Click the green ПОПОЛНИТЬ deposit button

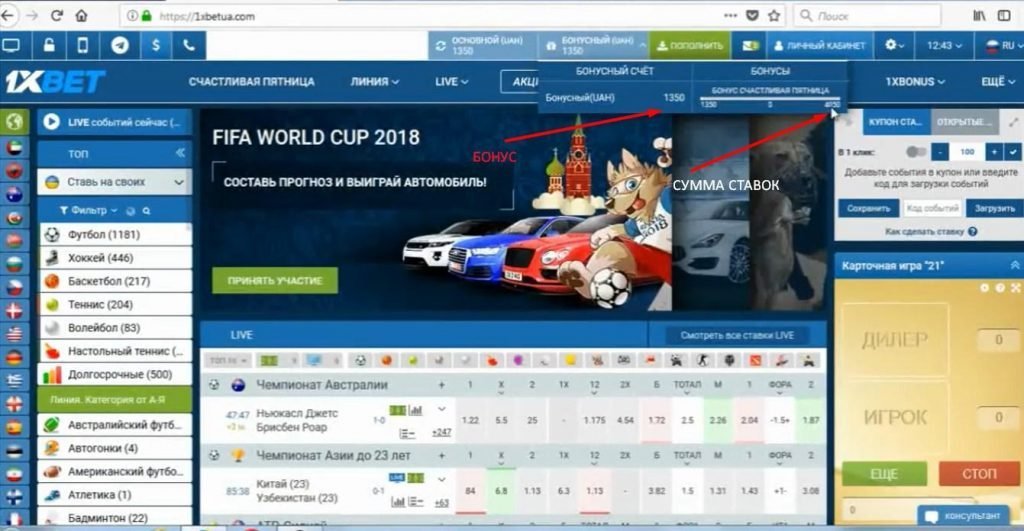point(690,46)
